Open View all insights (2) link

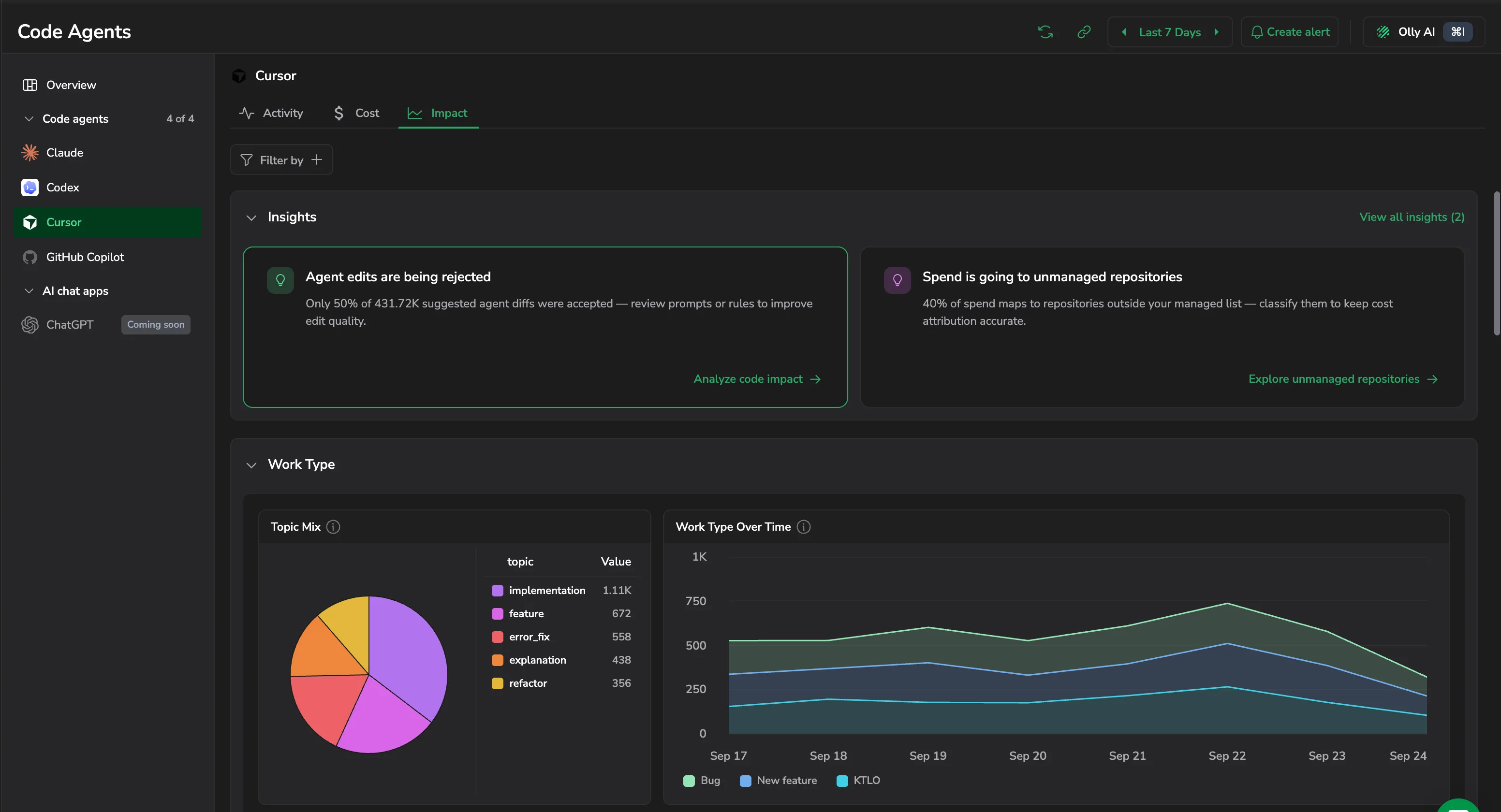coord(1411,217)
